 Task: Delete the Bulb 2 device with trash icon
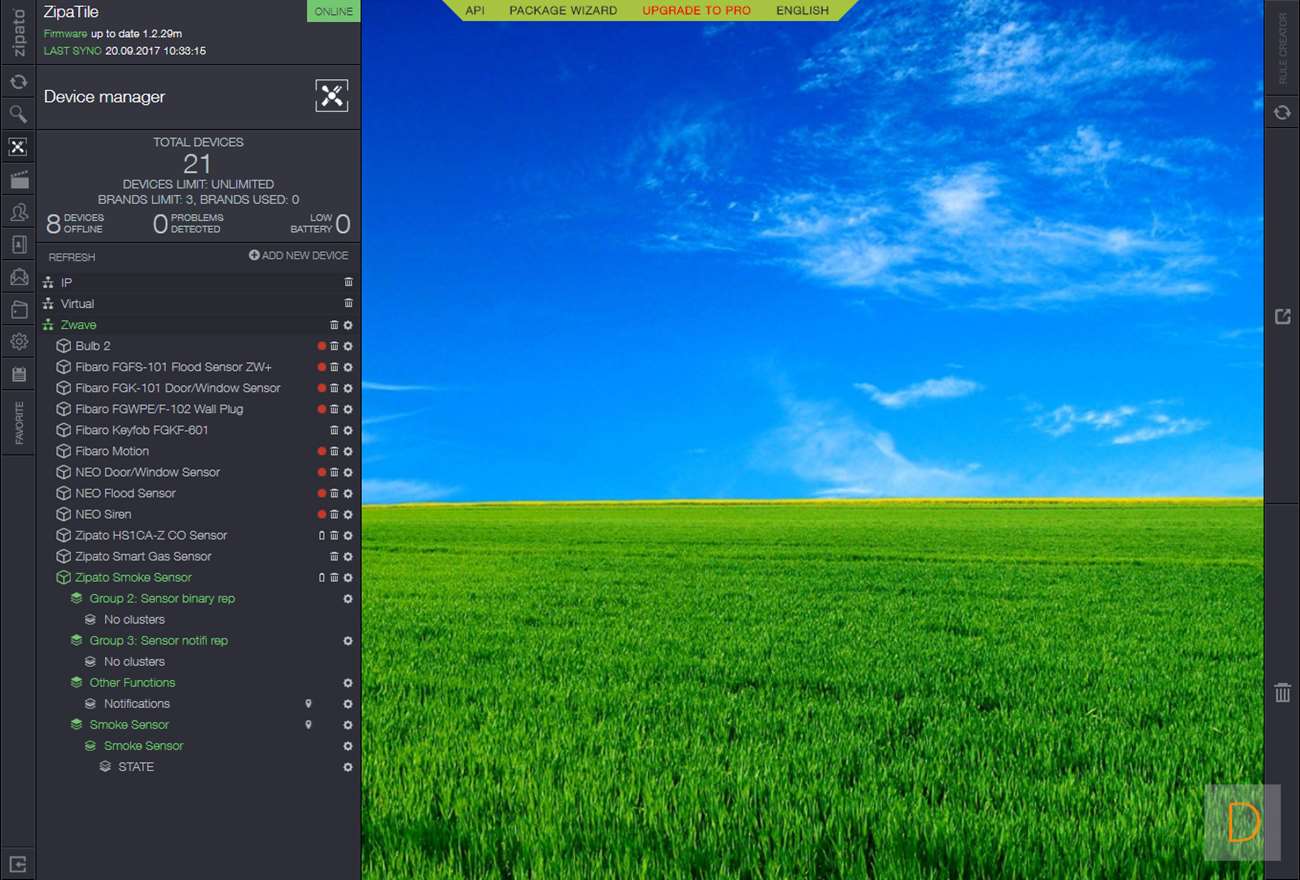(335, 346)
